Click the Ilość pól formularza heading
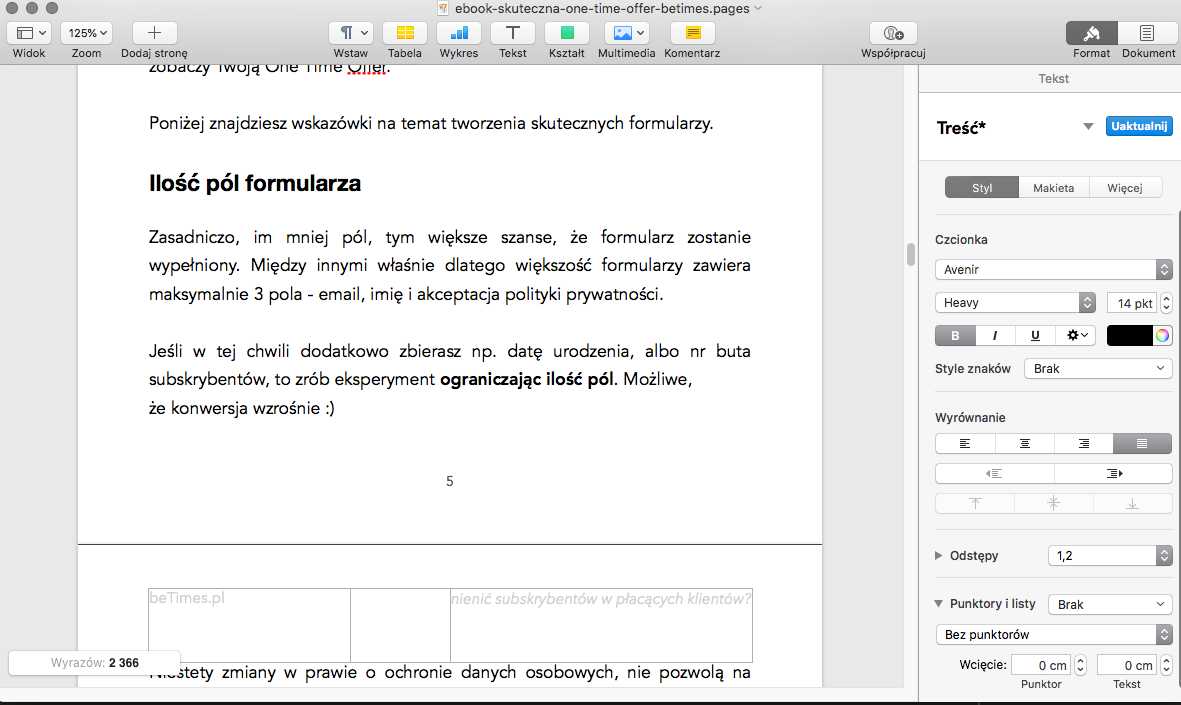Screen dimensions: 1181x705 pyautogui.click(x=255, y=183)
